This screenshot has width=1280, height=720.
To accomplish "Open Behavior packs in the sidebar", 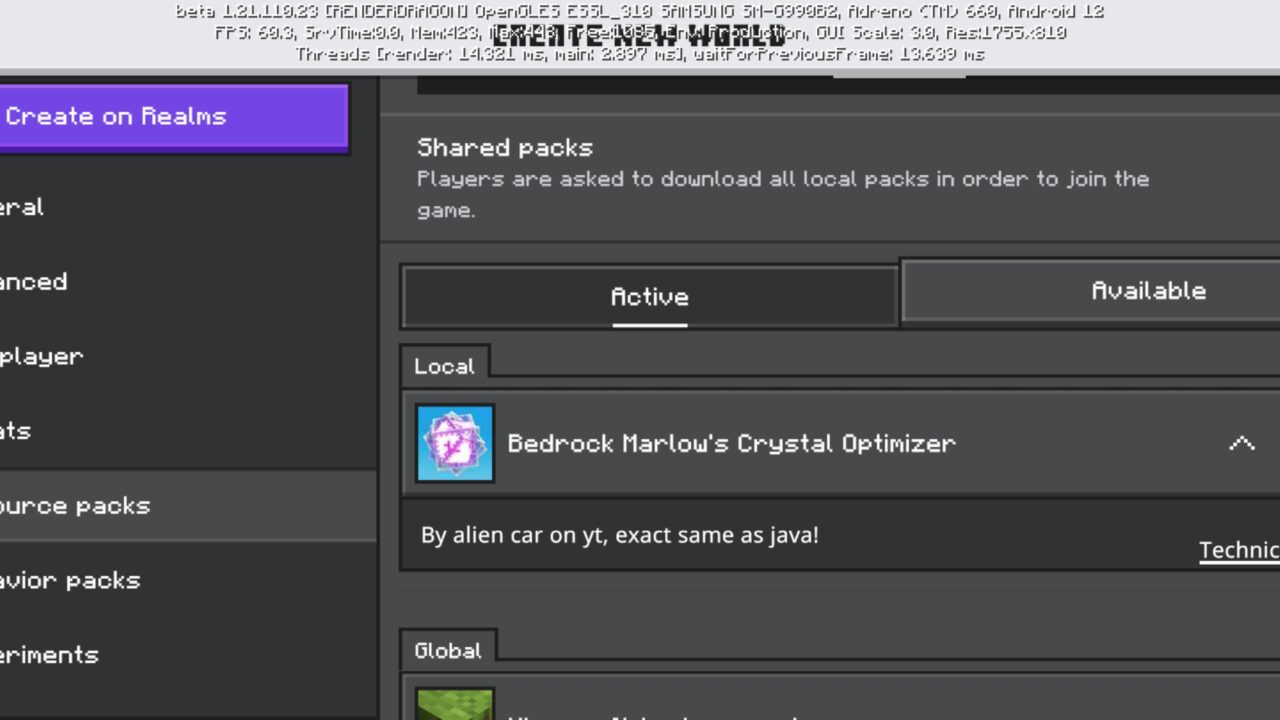I will tap(70, 580).
